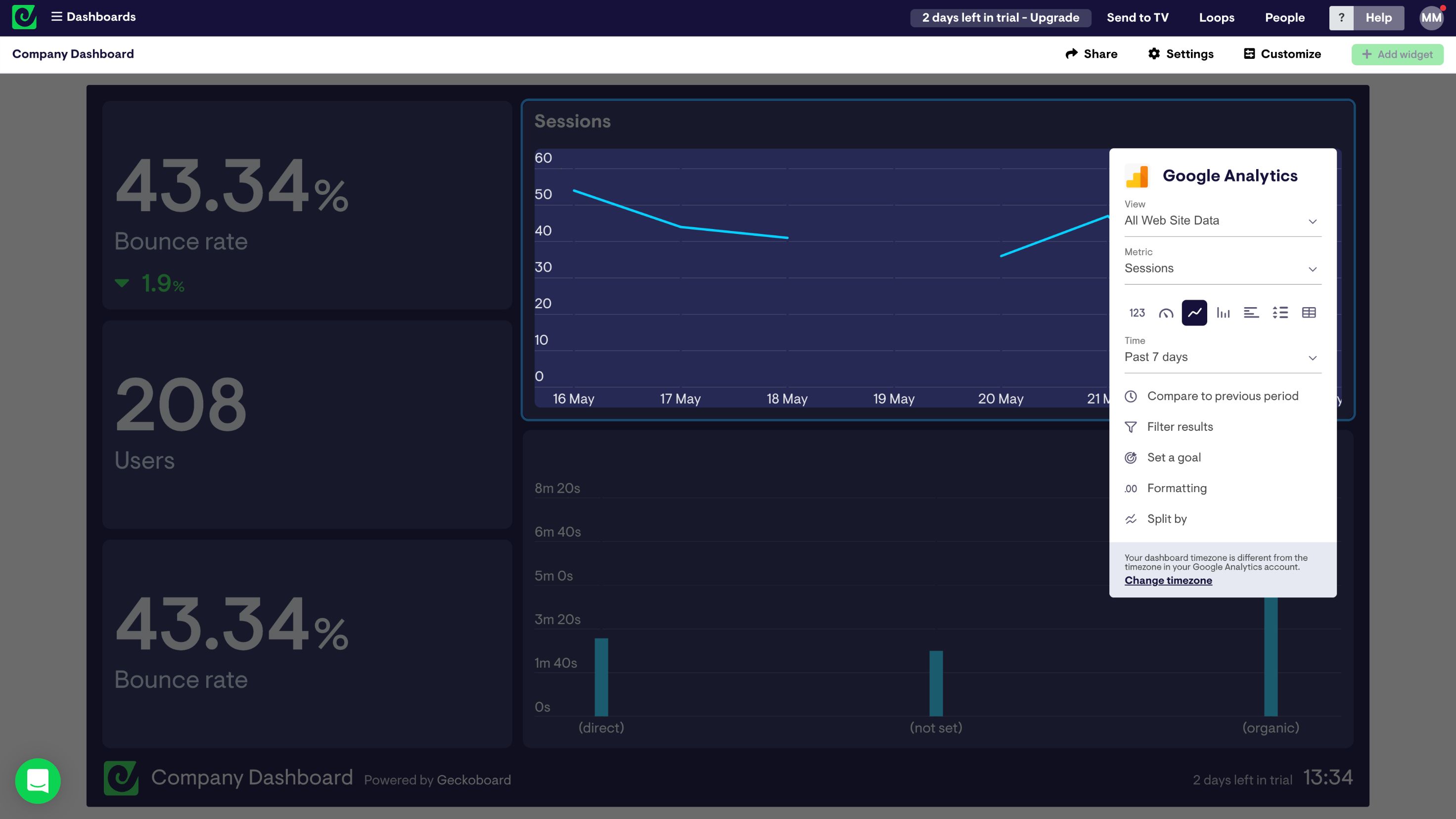This screenshot has width=1456, height=819.
Task: Select the table visualization icon
Action: [x=1309, y=313]
